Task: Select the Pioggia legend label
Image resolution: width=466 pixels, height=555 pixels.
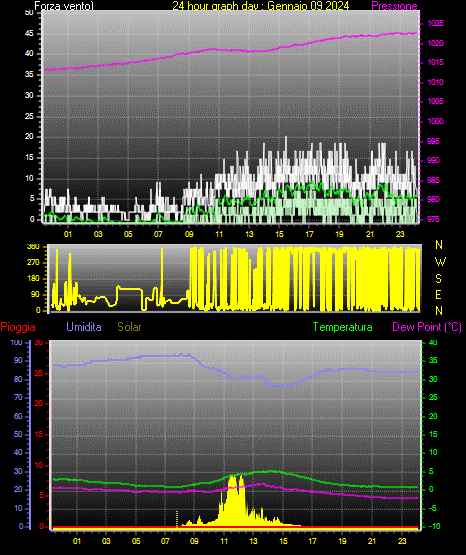Action: pyautogui.click(x=18, y=327)
